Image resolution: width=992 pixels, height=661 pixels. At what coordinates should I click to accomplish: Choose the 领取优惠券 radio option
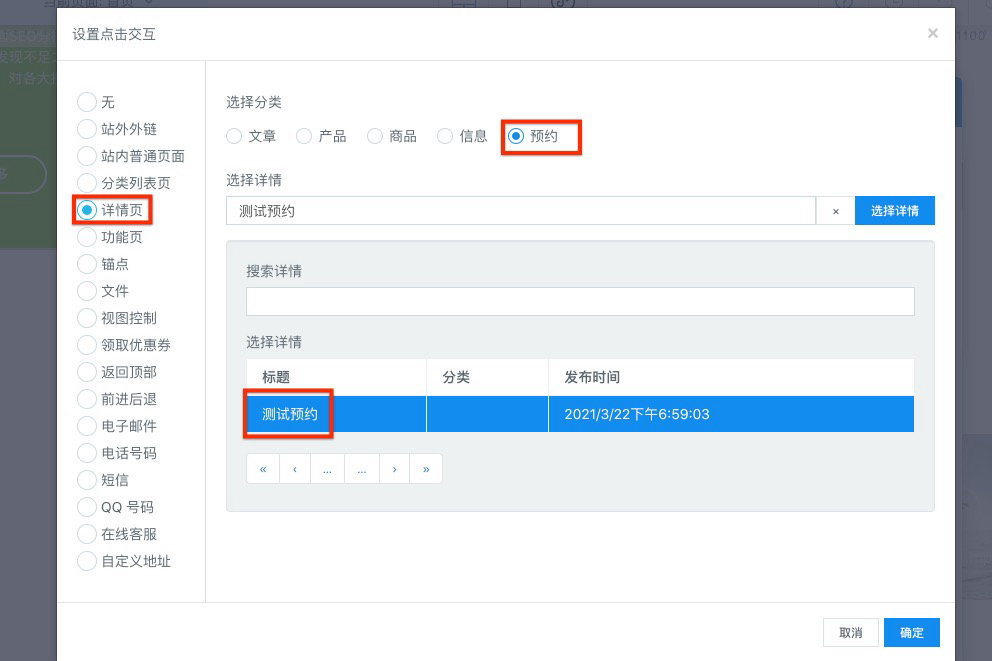pos(87,345)
